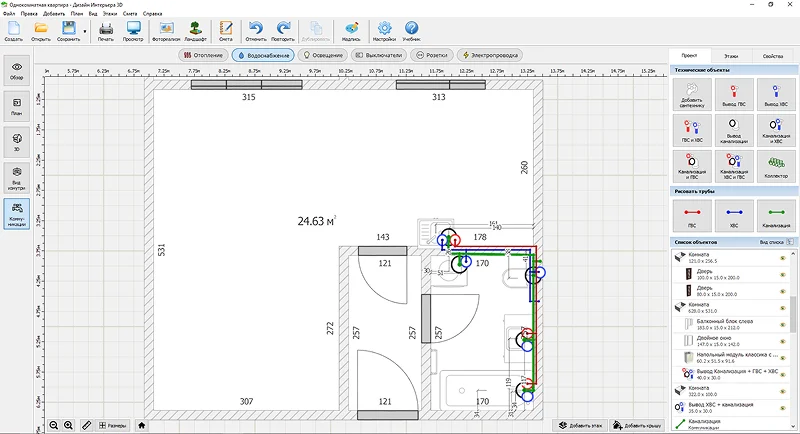The image size is (800, 434).
Task: Toggle visibility of Комната 121.0 x 256.5
Action: coord(782,258)
